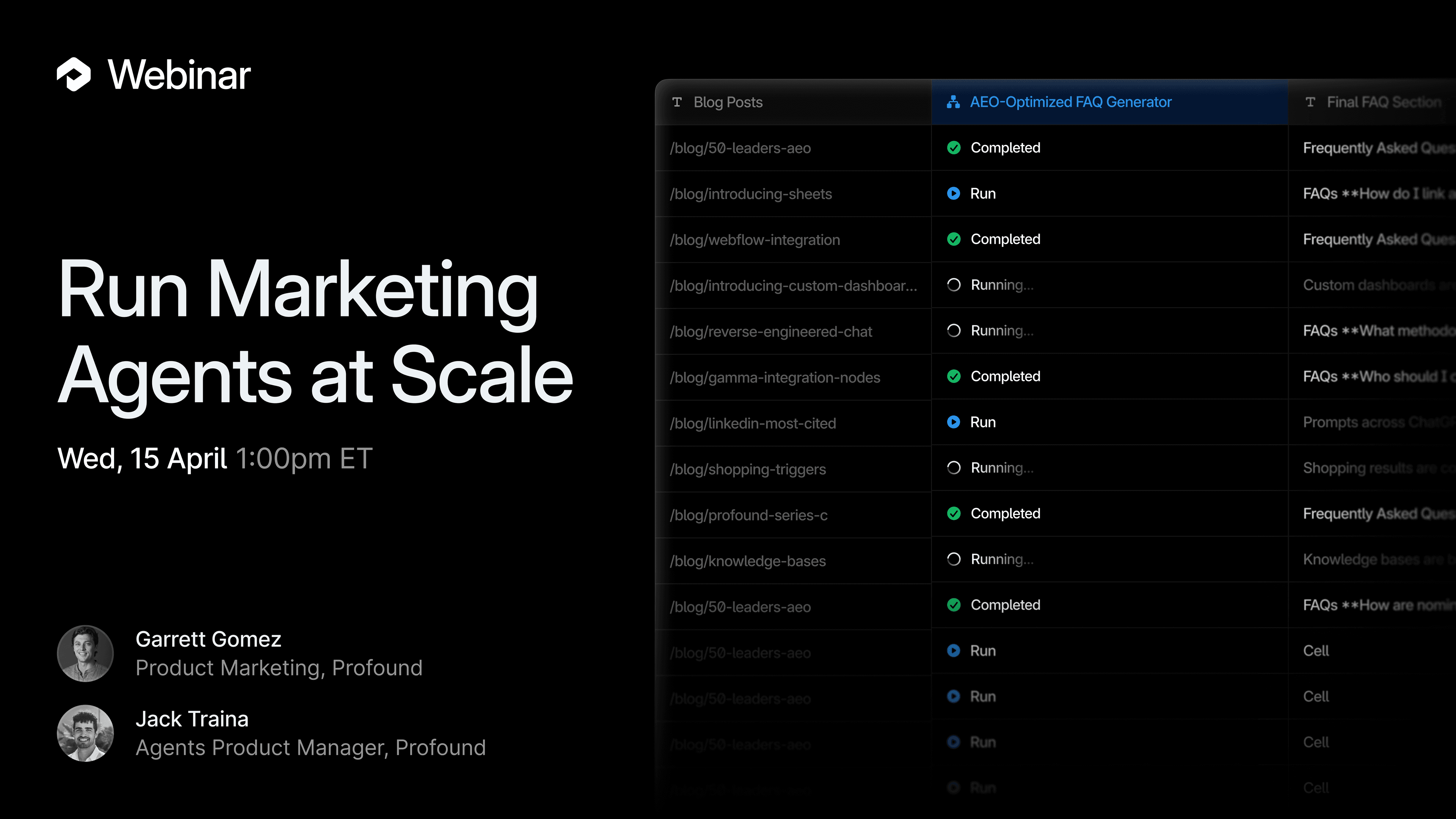The width and height of the screenshot is (1456, 819).
Task: Click the blue Run play icon for introducing-sheets
Action: [x=954, y=194]
